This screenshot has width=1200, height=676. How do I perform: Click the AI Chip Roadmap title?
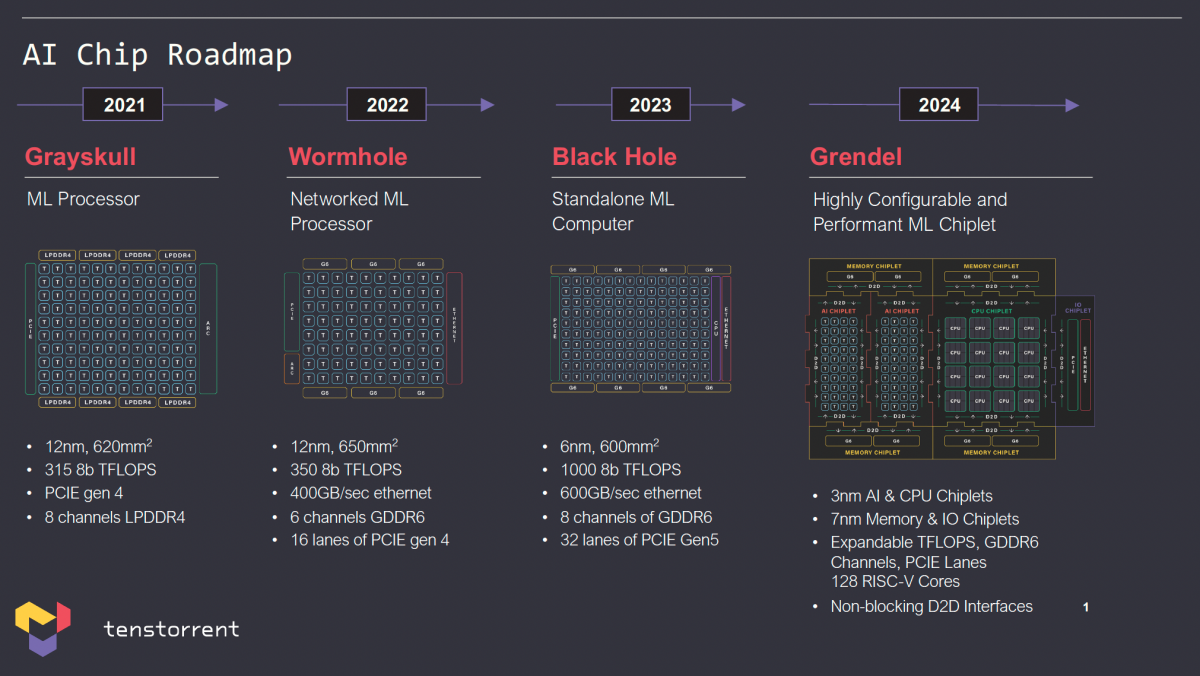tap(157, 54)
